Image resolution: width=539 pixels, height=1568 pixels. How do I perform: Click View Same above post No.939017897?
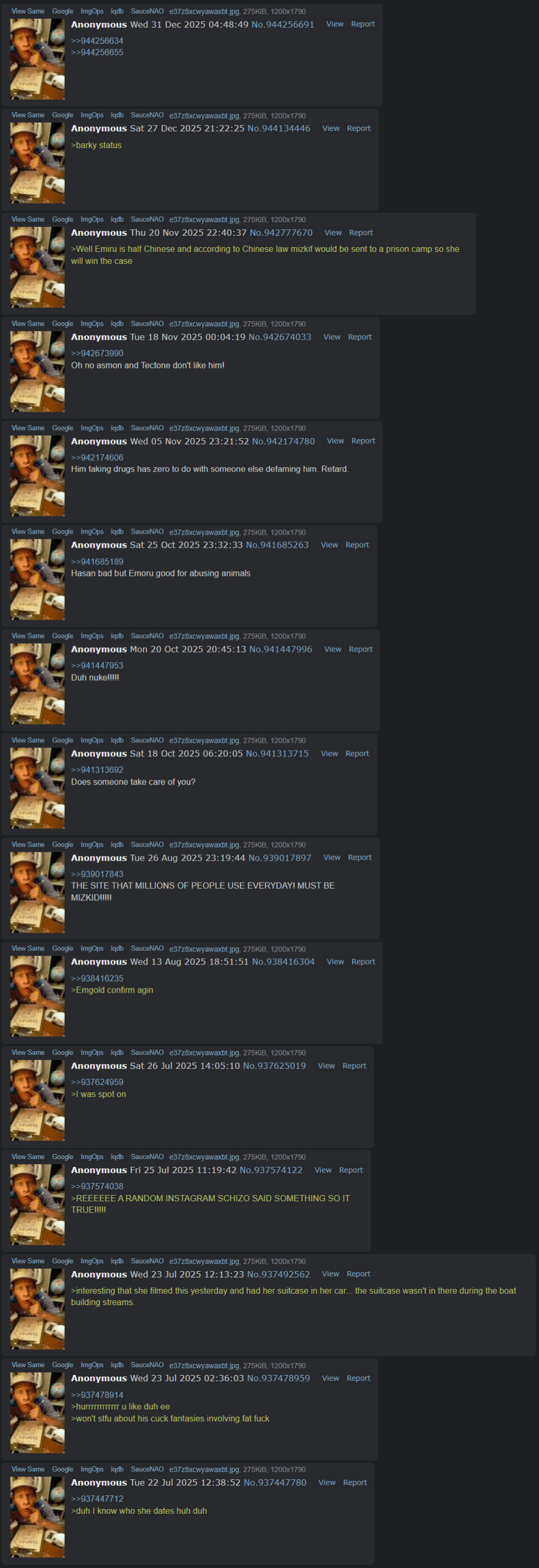tap(28, 845)
